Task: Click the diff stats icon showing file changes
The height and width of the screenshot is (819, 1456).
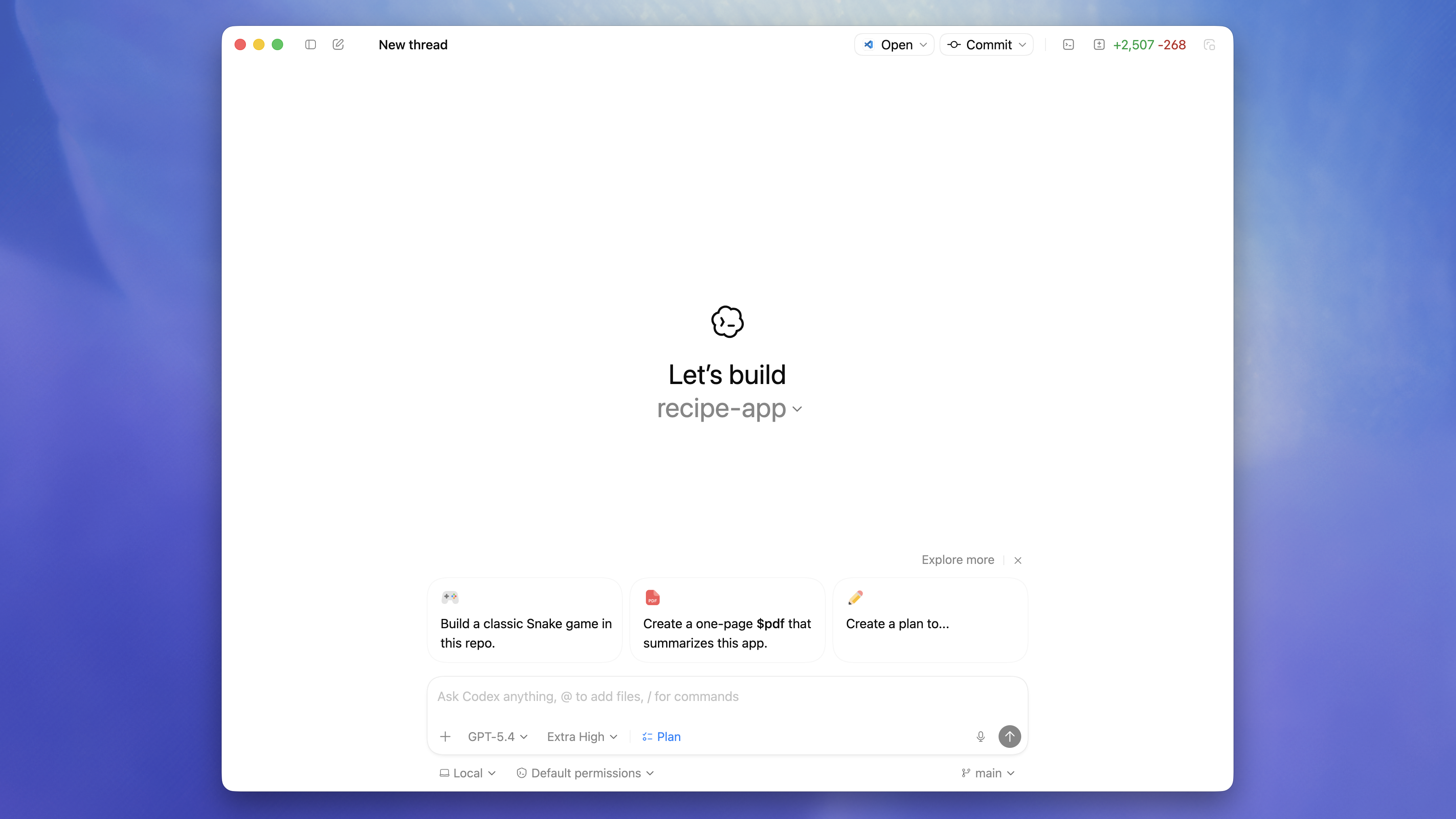Action: [1099, 44]
